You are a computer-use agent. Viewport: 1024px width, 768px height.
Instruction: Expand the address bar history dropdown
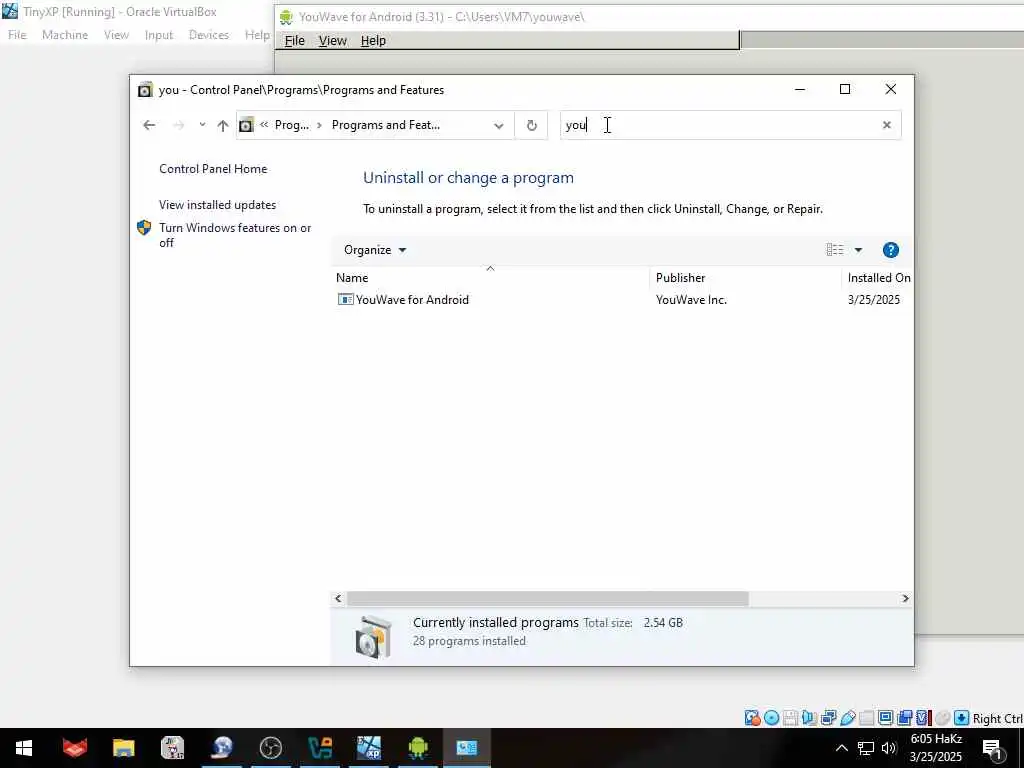(x=499, y=125)
